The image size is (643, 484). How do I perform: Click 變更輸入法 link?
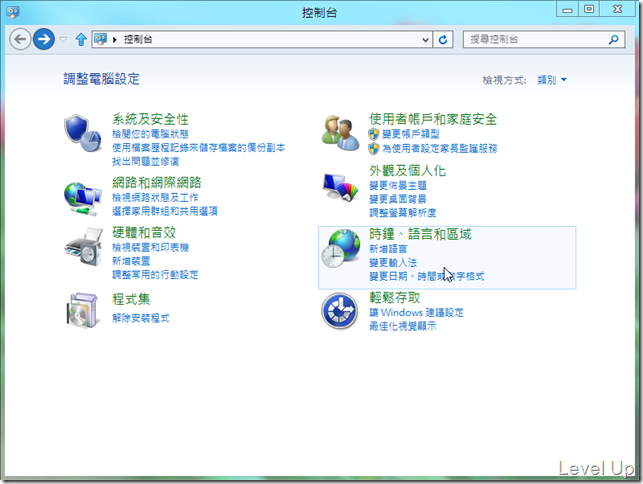pos(393,263)
